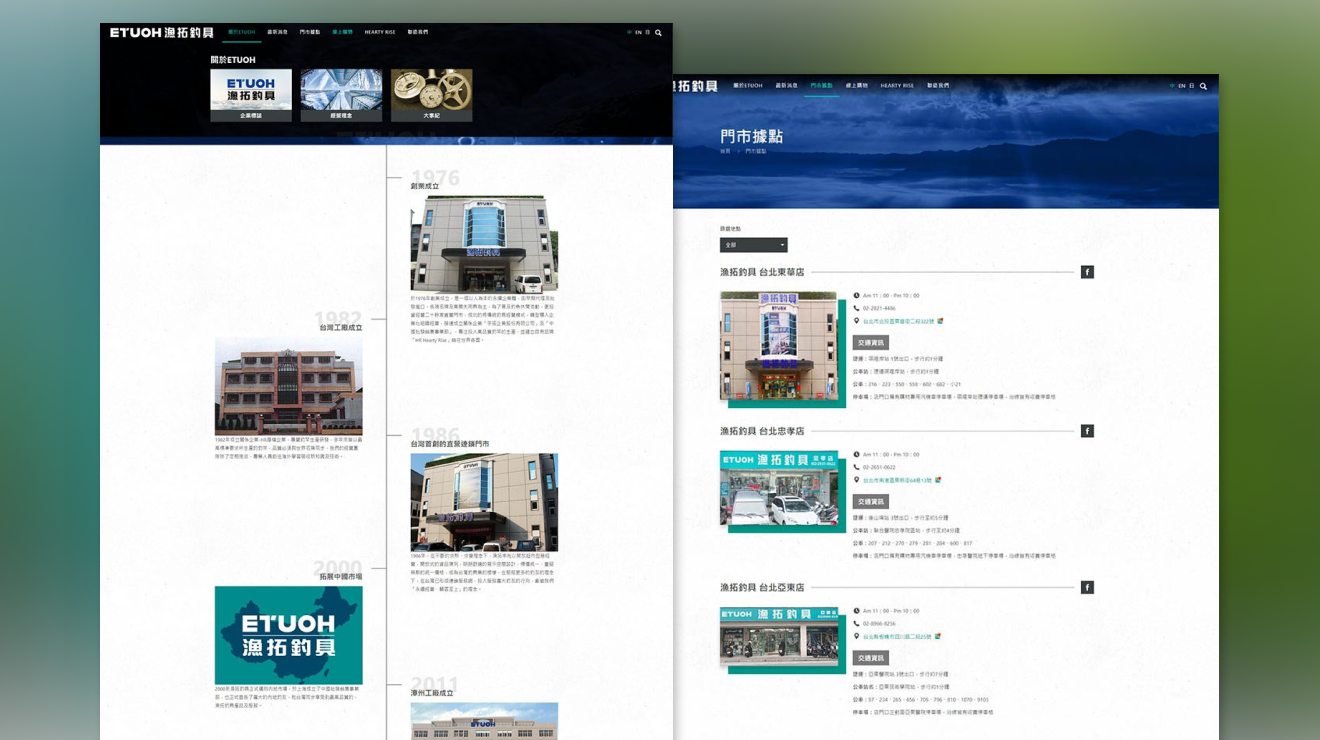The height and width of the screenshot is (740, 1320).
Task: Click phone number 02-2821-4486
Action: click(x=879, y=308)
